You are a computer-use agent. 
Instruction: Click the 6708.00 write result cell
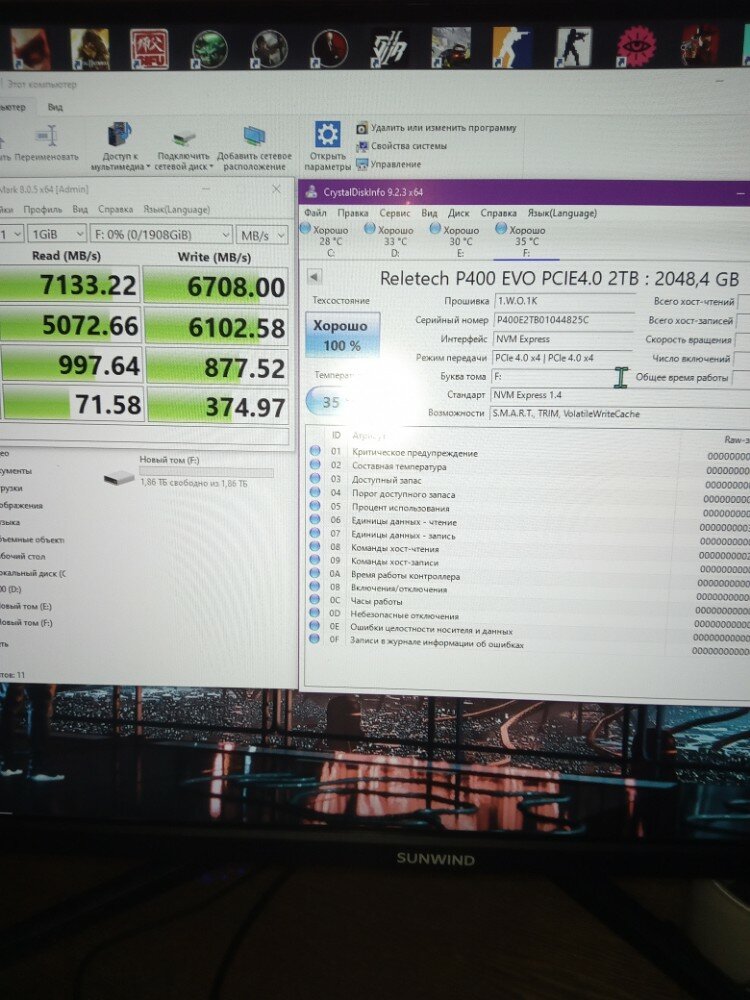click(x=216, y=287)
